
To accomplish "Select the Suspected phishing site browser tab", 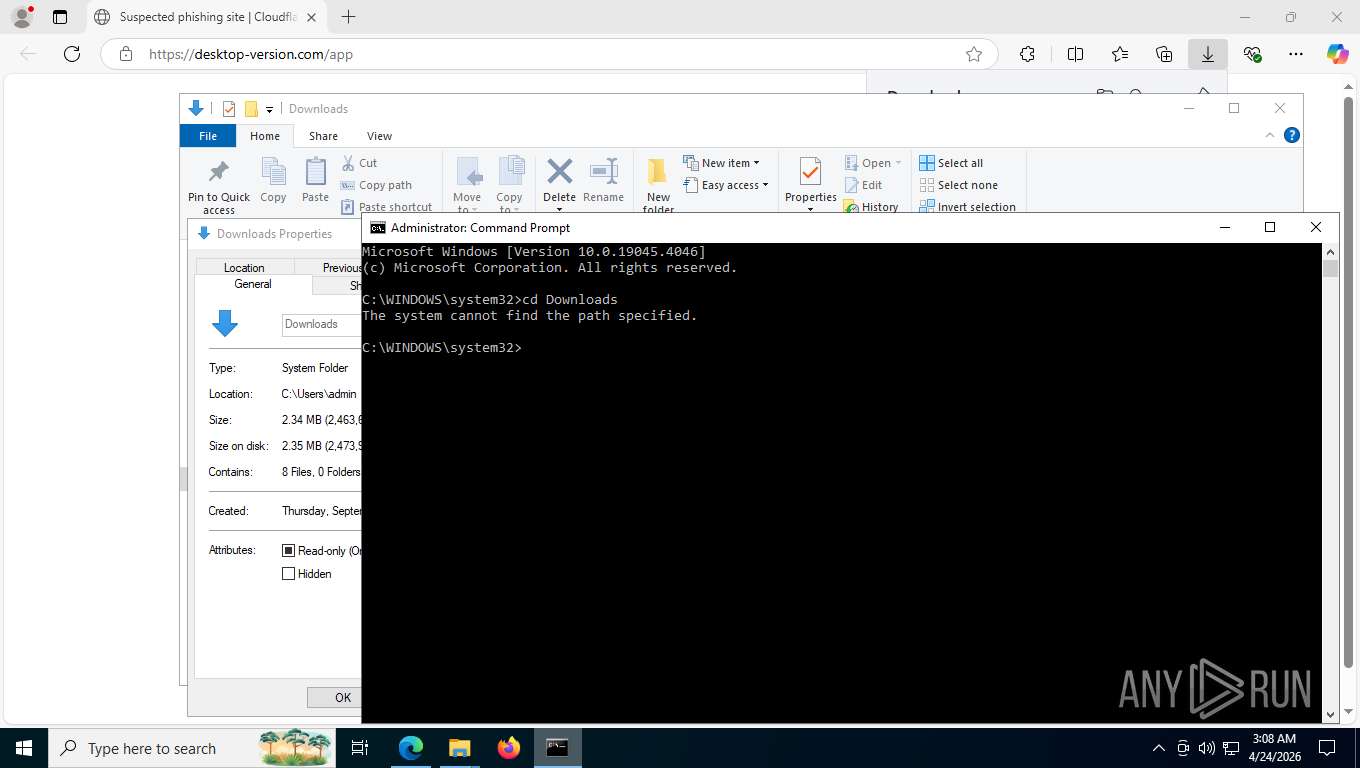I will pyautogui.click(x=208, y=17).
